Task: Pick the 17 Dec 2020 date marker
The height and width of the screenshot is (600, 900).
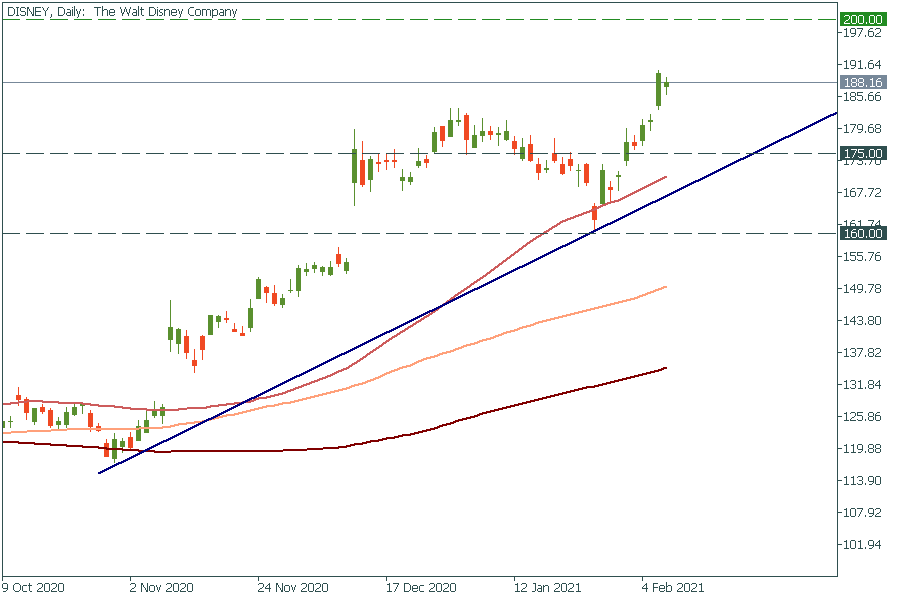Action: [x=420, y=587]
